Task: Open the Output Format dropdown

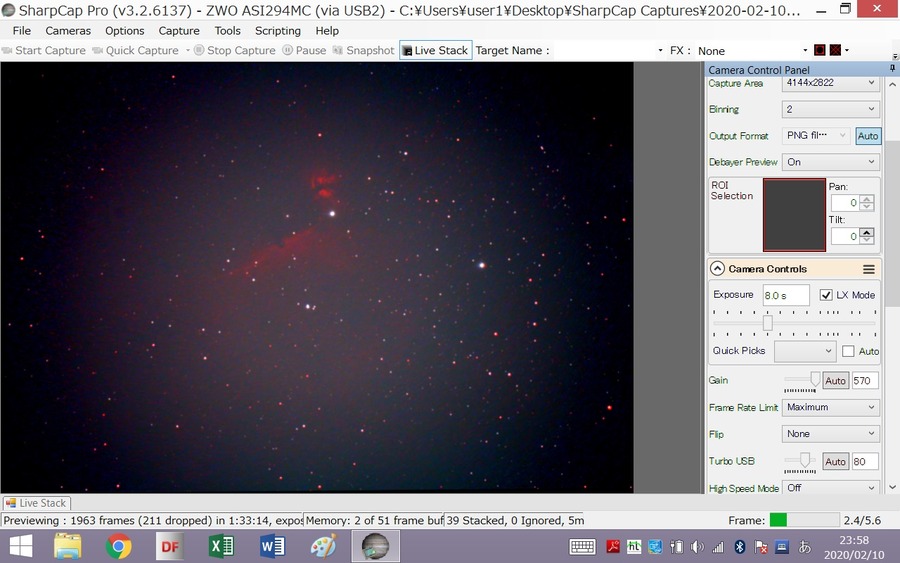Action: [816, 135]
